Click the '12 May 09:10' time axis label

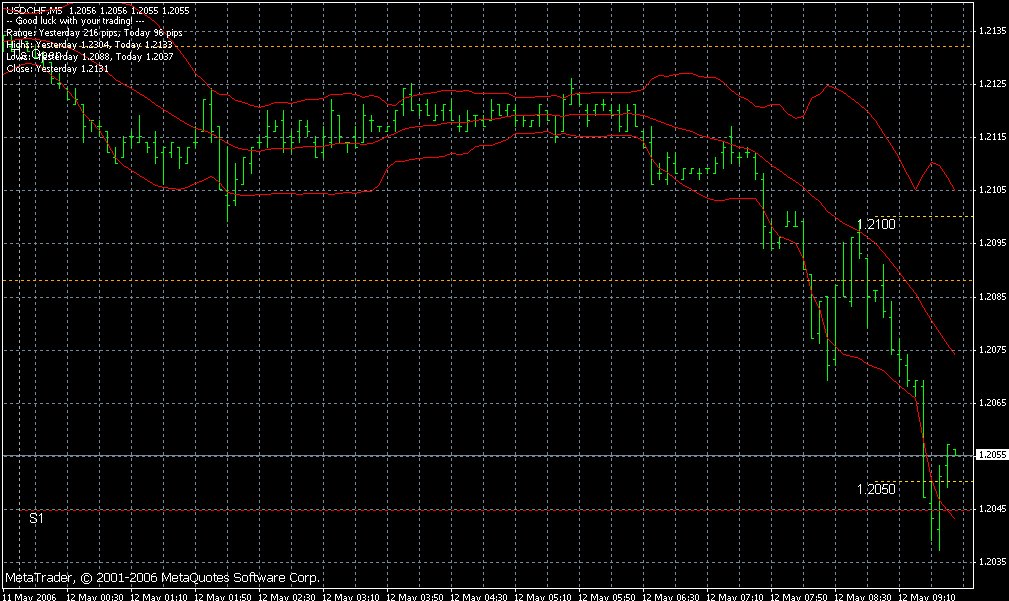[927, 596]
